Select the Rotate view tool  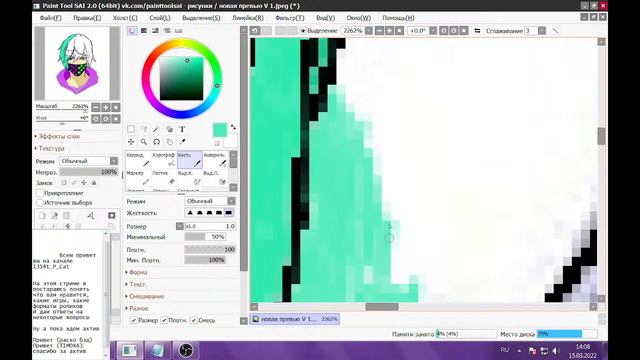click(156, 142)
